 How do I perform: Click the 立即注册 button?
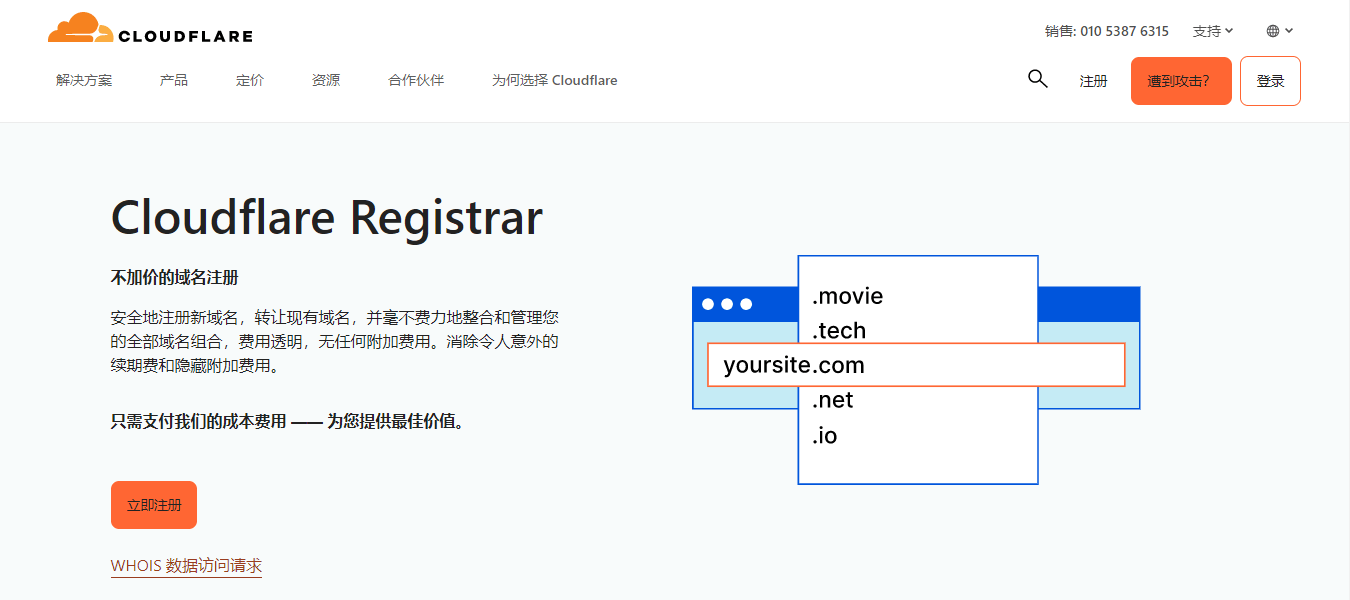tap(153, 505)
